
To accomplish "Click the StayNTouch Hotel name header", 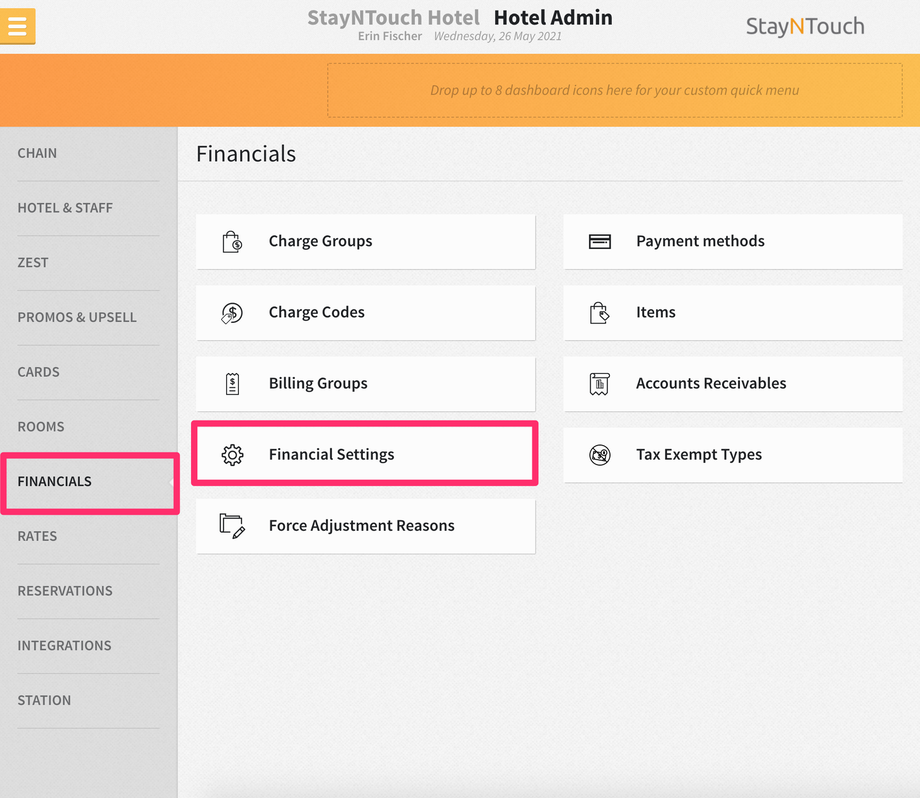I will coord(393,18).
